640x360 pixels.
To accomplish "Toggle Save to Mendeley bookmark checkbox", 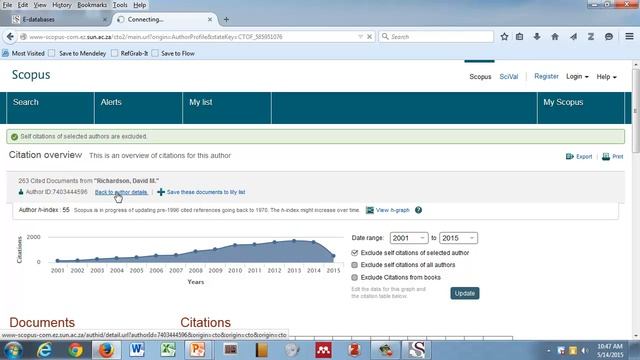I will 51,53.
